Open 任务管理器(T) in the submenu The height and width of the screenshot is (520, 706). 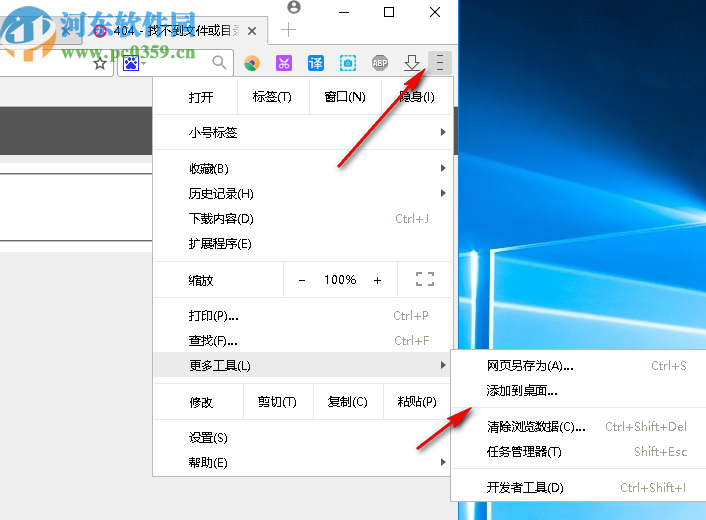pos(579,452)
